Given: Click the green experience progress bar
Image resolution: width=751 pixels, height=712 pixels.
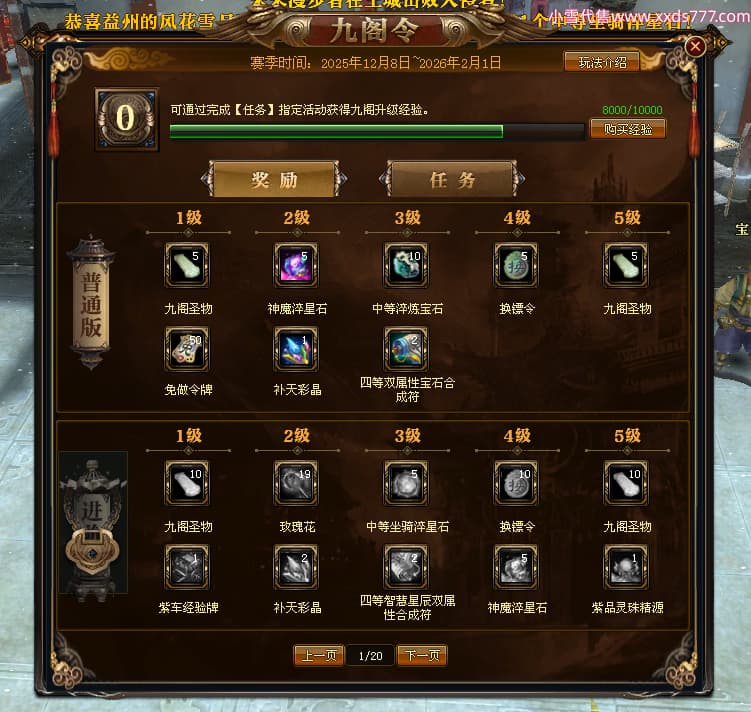Looking at the screenshot, I should (377, 131).
